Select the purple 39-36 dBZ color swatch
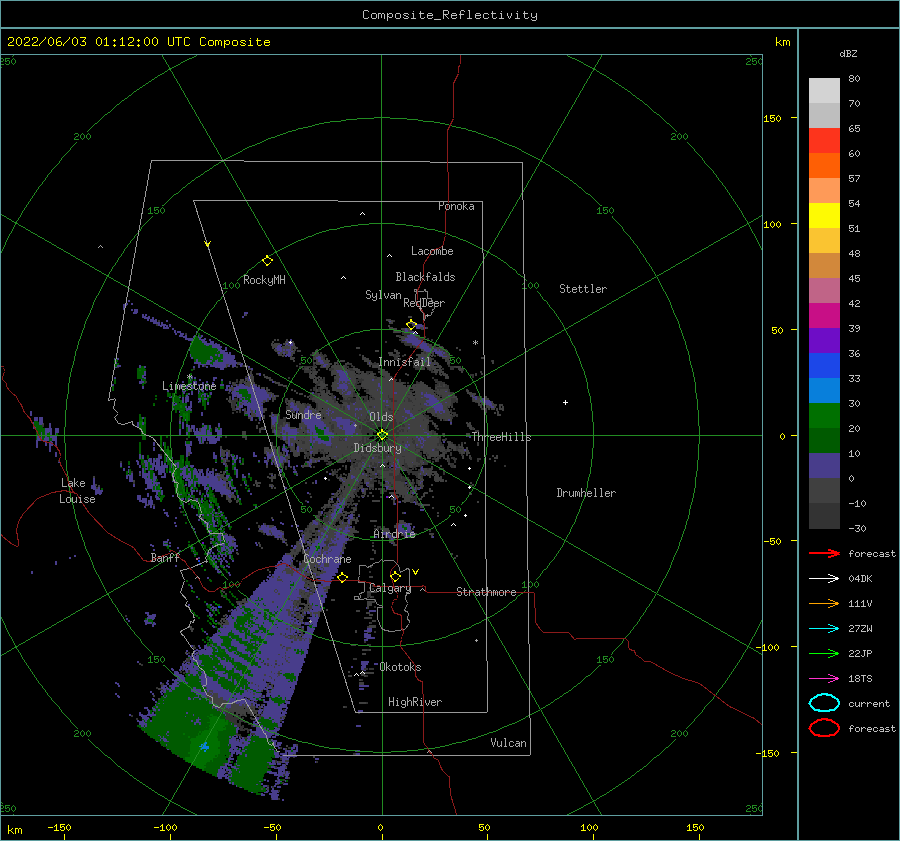Screen dimensions: 900x841 824,341
